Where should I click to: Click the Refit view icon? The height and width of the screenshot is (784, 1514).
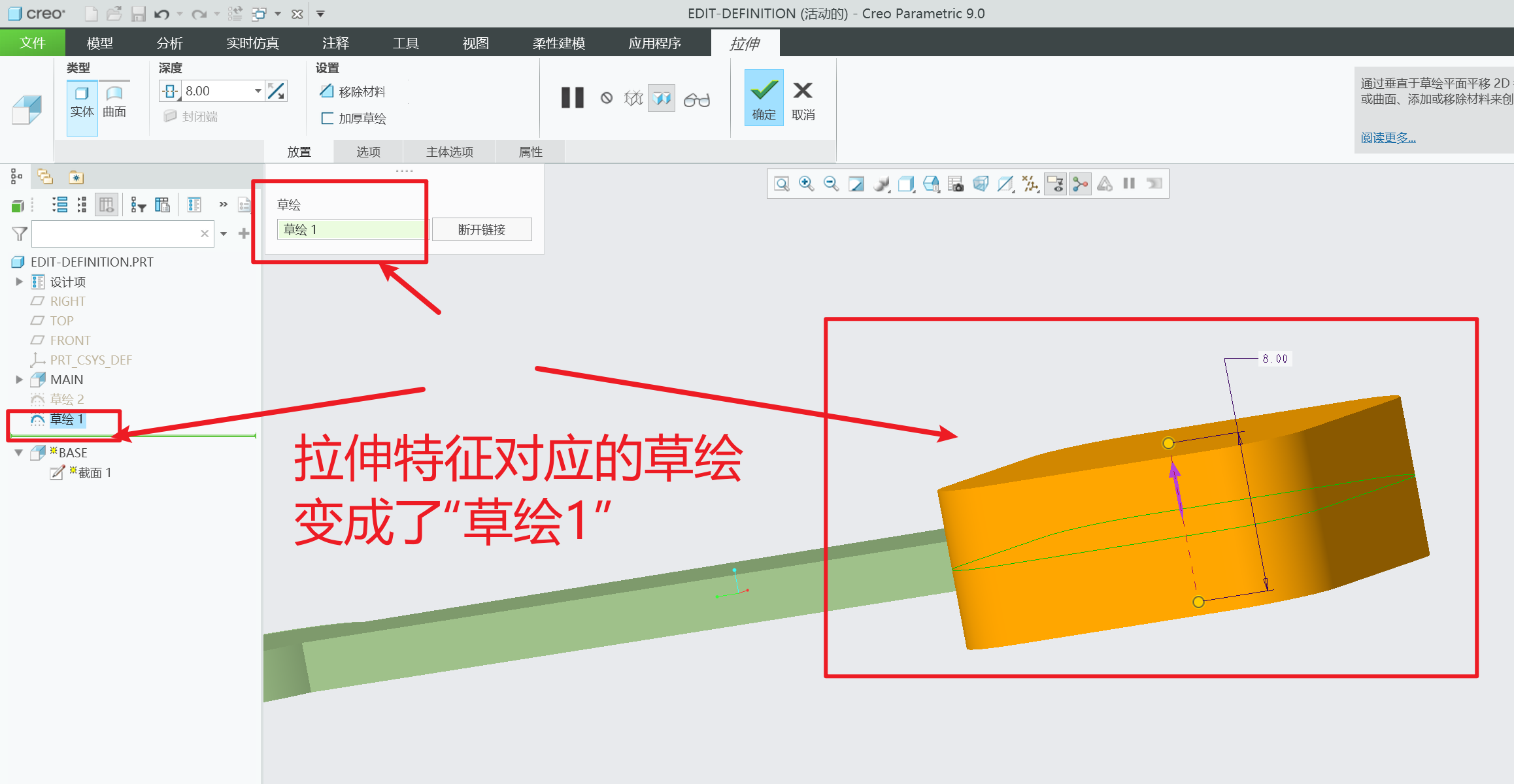[x=781, y=184]
